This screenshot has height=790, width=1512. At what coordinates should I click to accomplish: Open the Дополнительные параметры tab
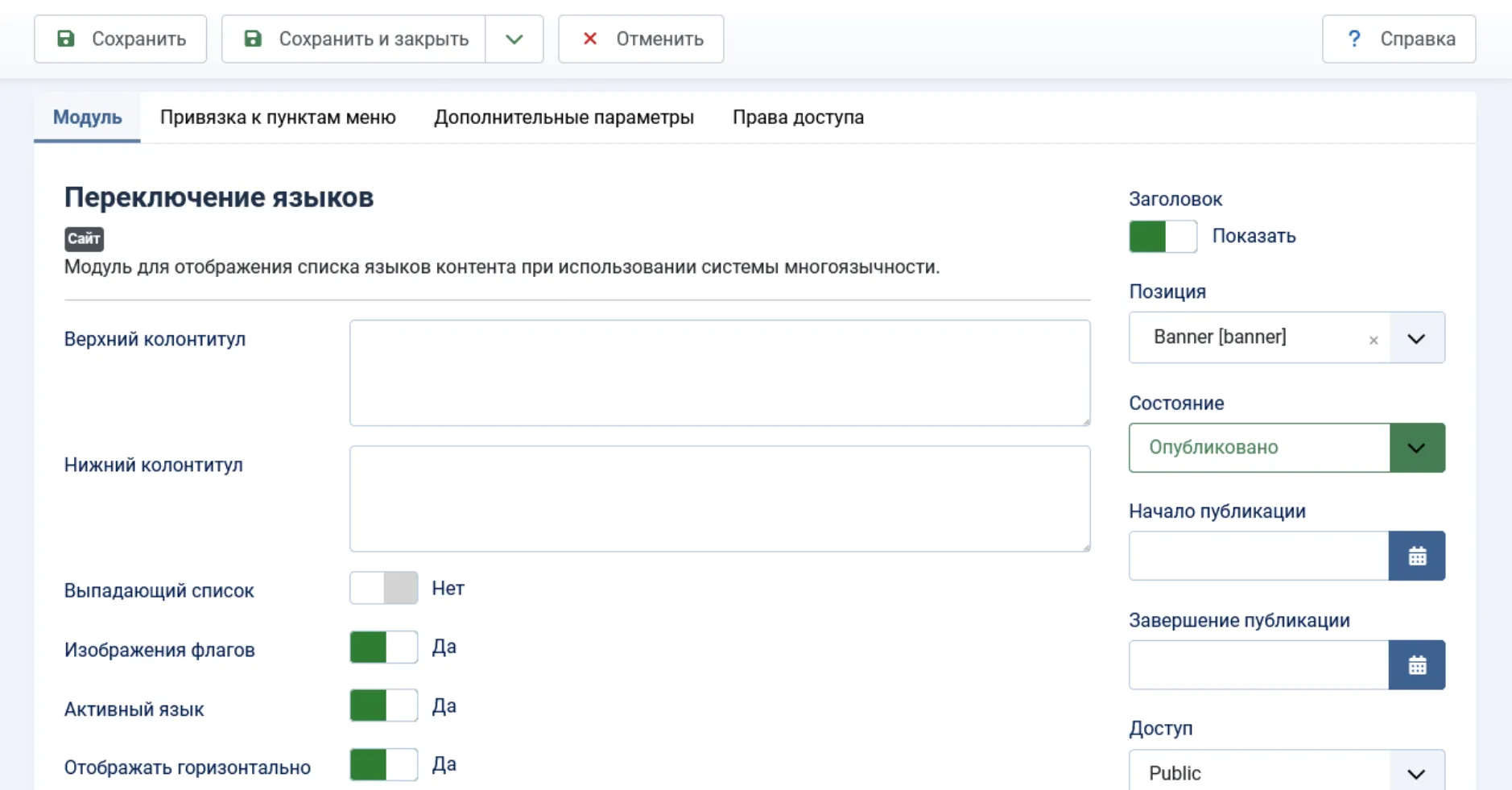point(564,118)
